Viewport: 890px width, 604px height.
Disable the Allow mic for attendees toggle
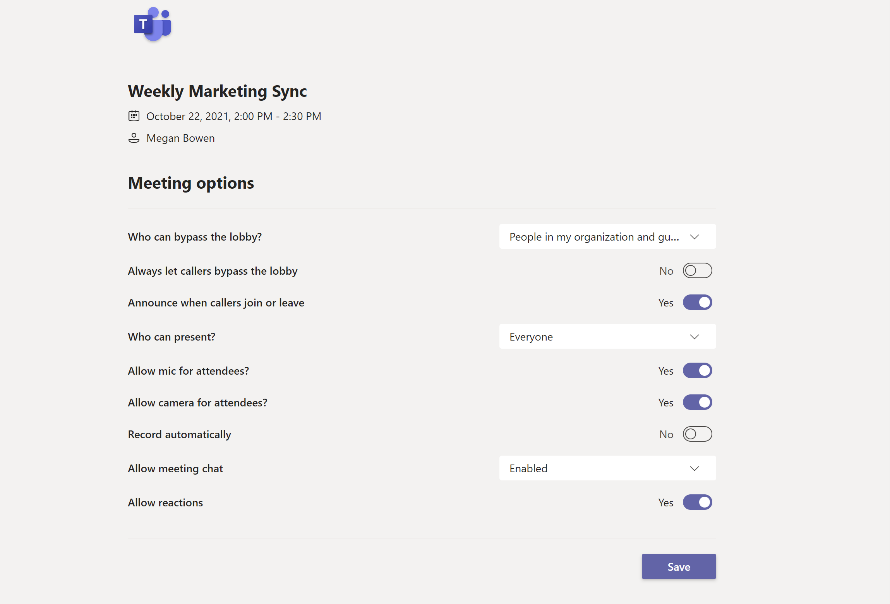click(x=697, y=371)
